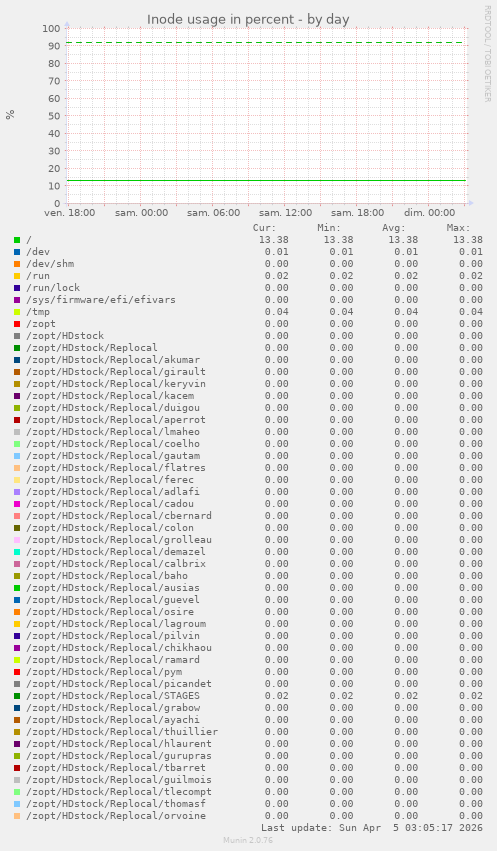Click the /zopt/HDstock/Replocal/ayachi label
Viewport: 497px width, 851px height.
tap(113, 719)
